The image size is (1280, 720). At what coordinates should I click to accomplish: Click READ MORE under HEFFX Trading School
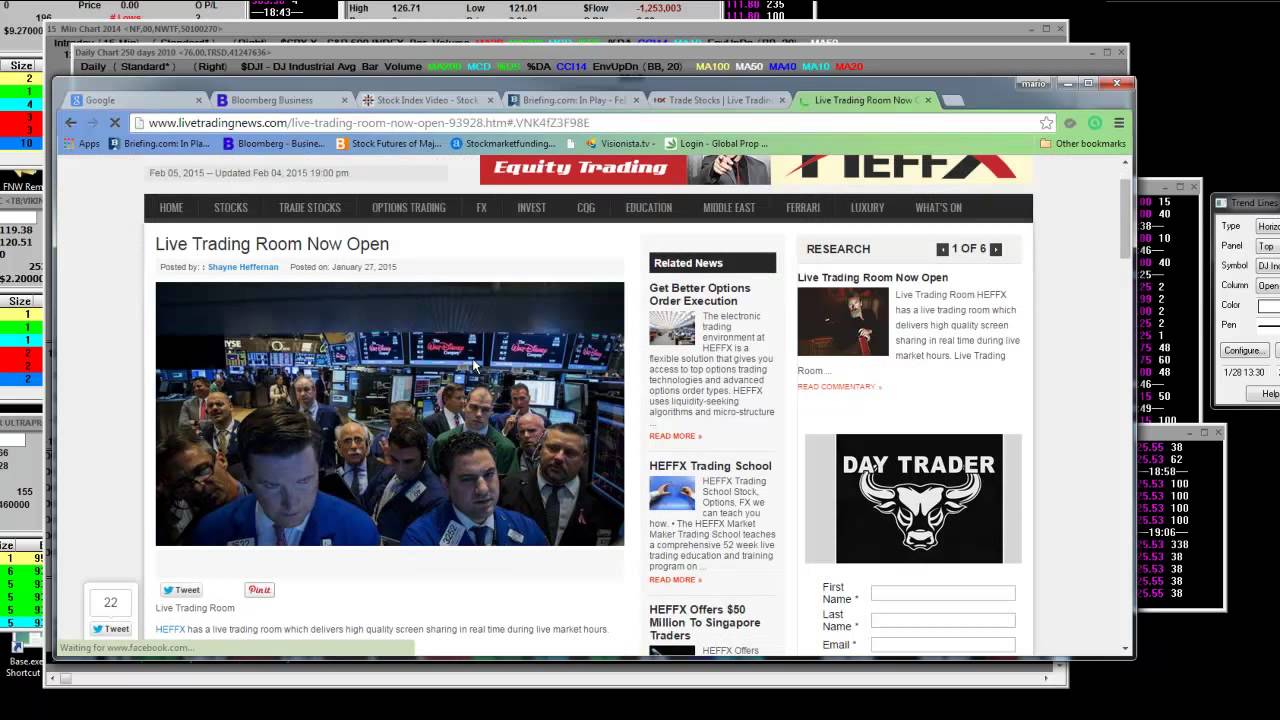pos(675,580)
